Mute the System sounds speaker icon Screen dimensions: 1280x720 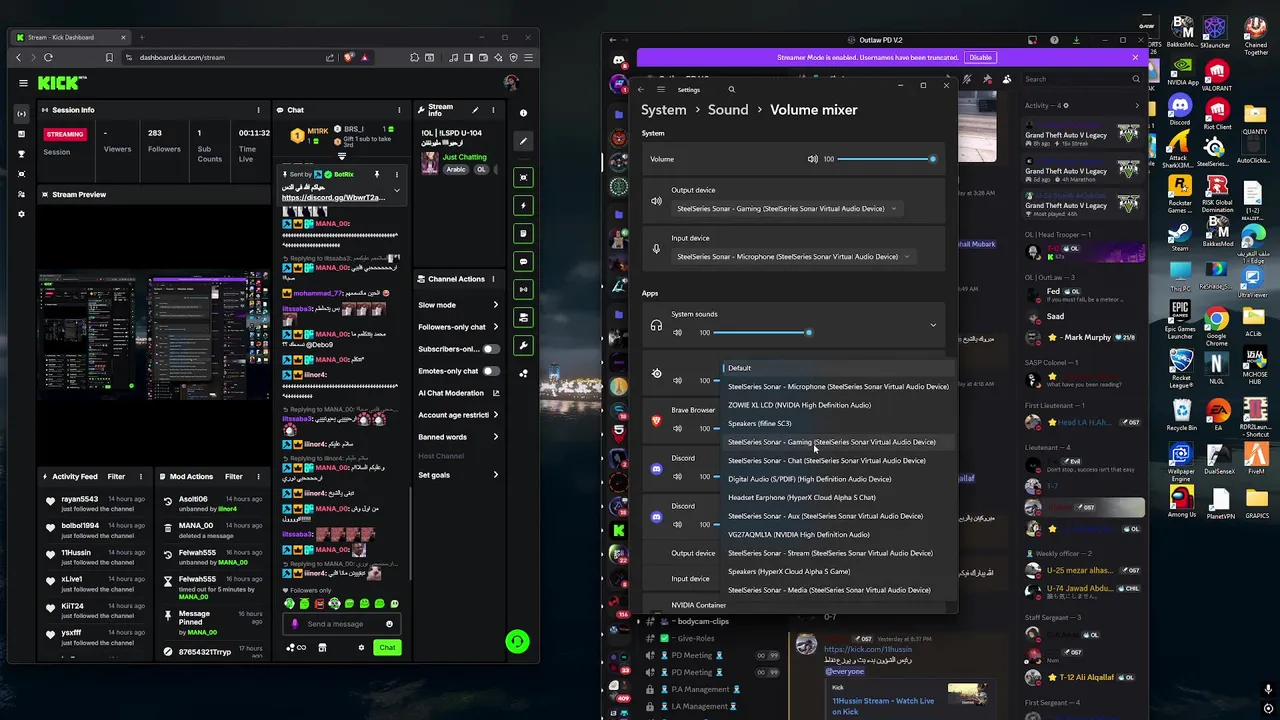677,333
